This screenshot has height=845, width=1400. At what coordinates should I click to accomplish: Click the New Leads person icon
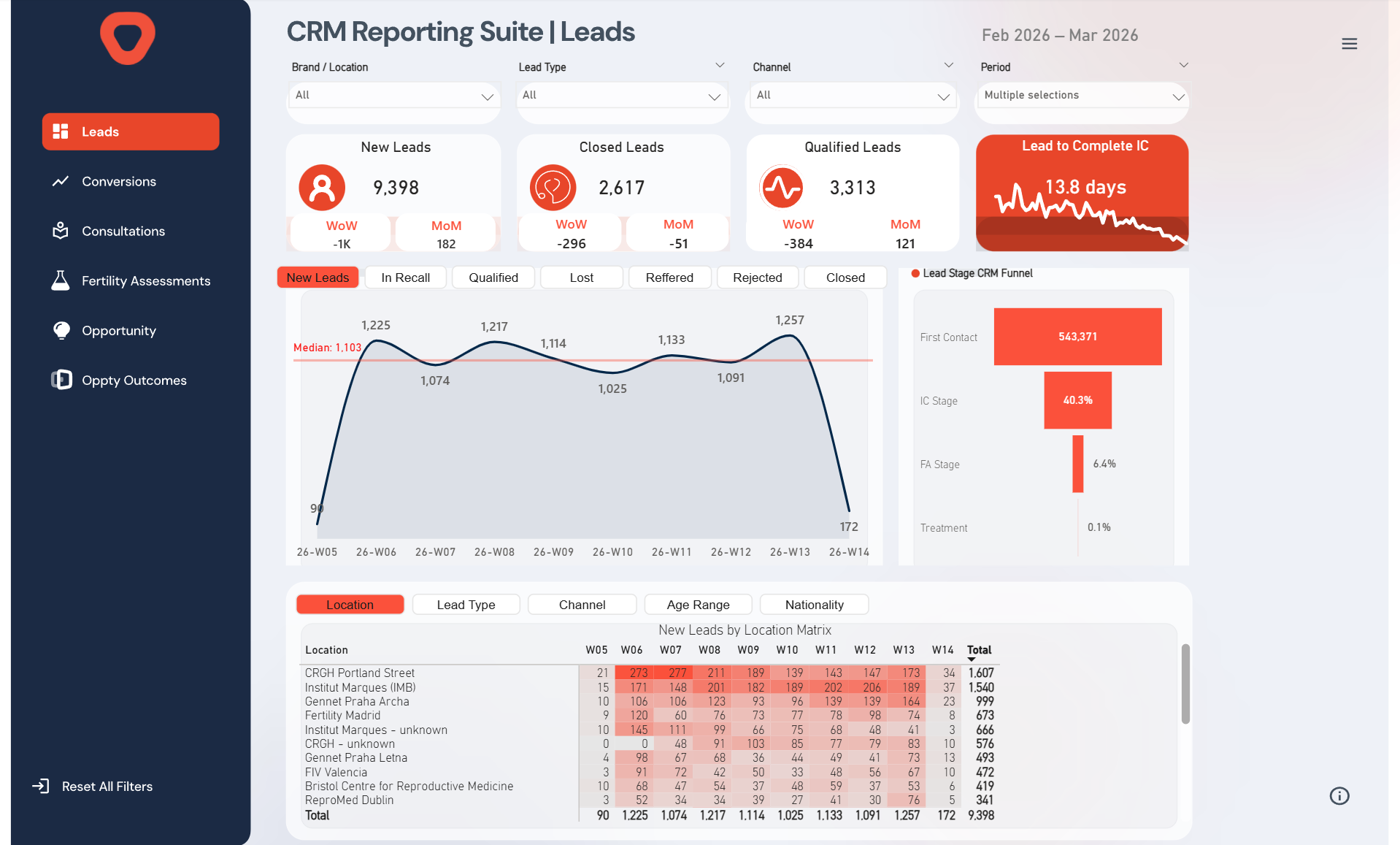click(322, 187)
